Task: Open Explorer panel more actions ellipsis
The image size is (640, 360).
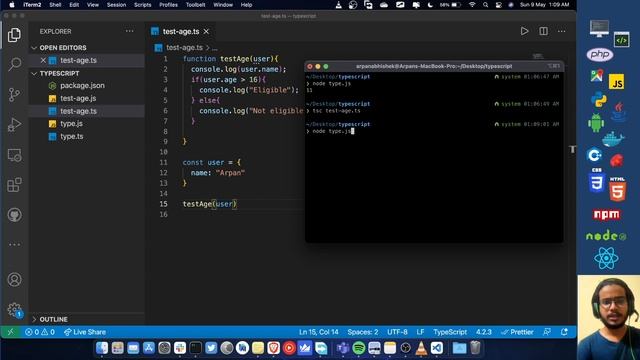Action: tap(129, 31)
